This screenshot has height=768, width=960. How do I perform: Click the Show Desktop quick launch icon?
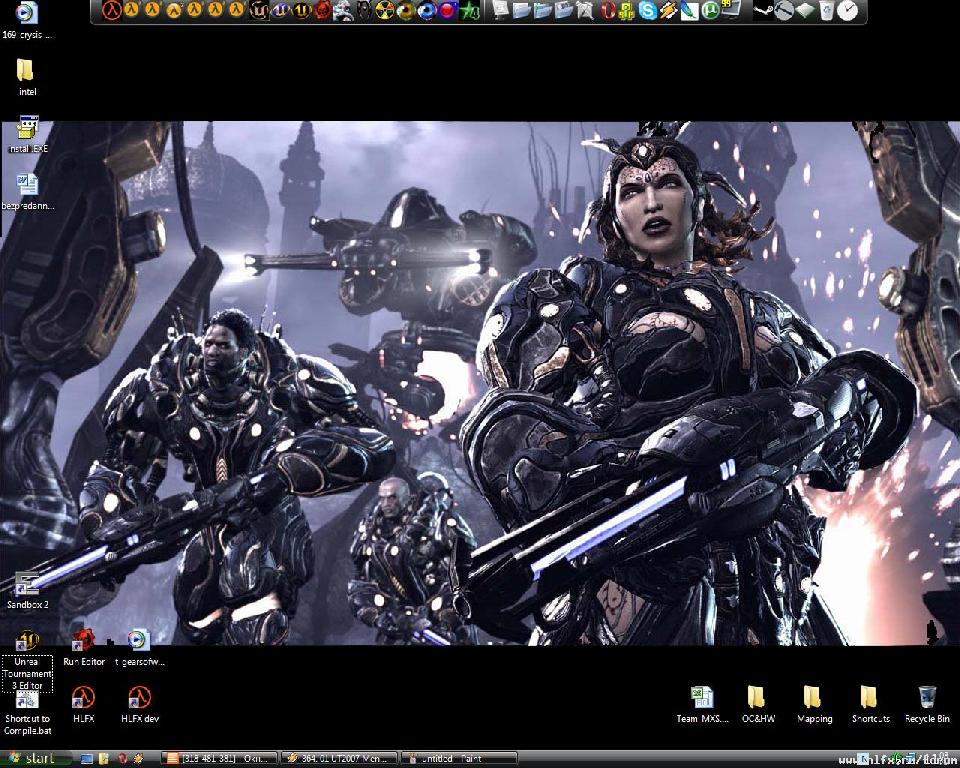[87, 759]
